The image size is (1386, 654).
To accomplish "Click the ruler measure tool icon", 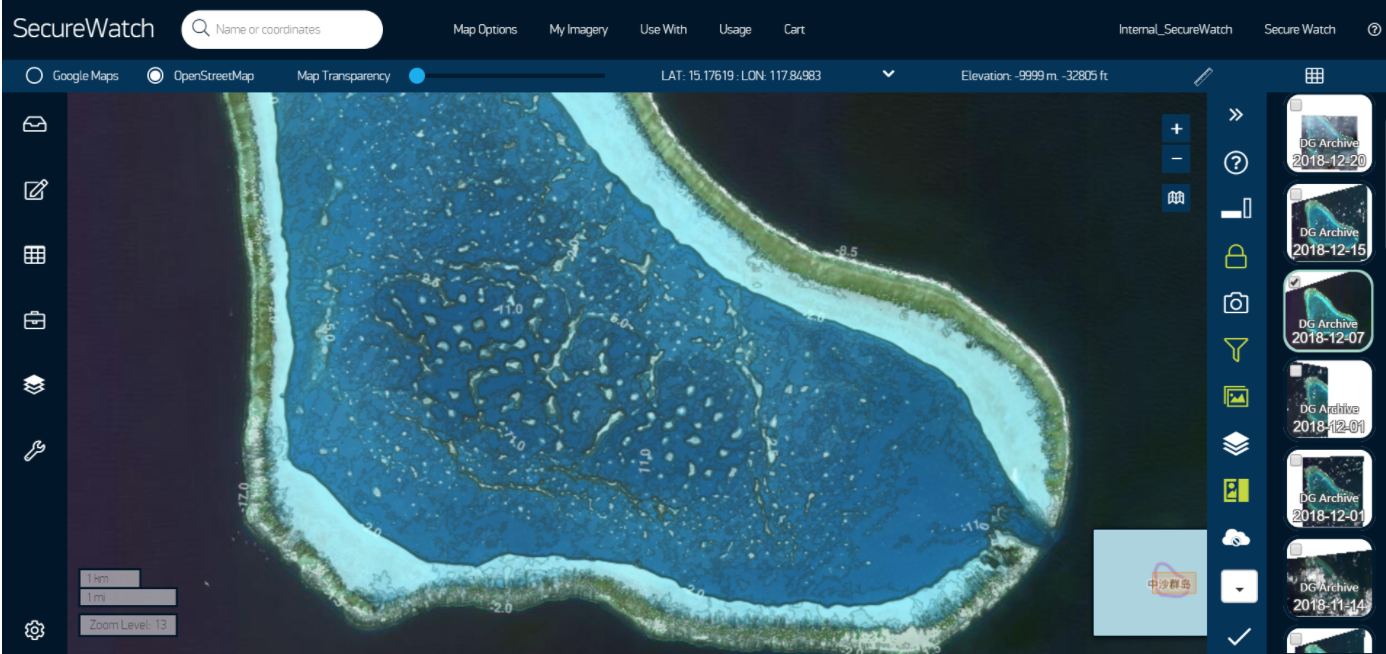I will (1203, 75).
